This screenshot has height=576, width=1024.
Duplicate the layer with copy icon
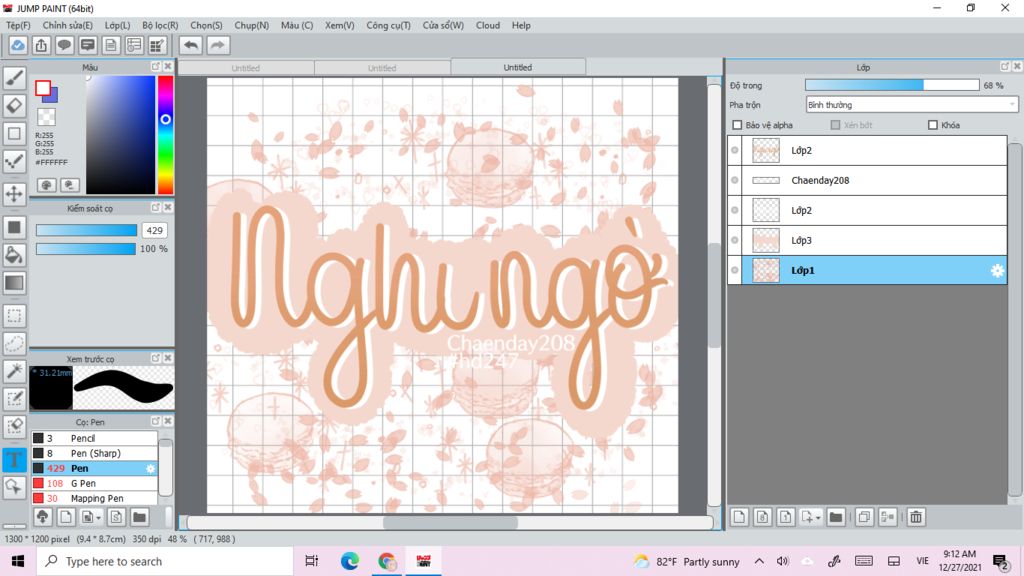click(x=863, y=517)
